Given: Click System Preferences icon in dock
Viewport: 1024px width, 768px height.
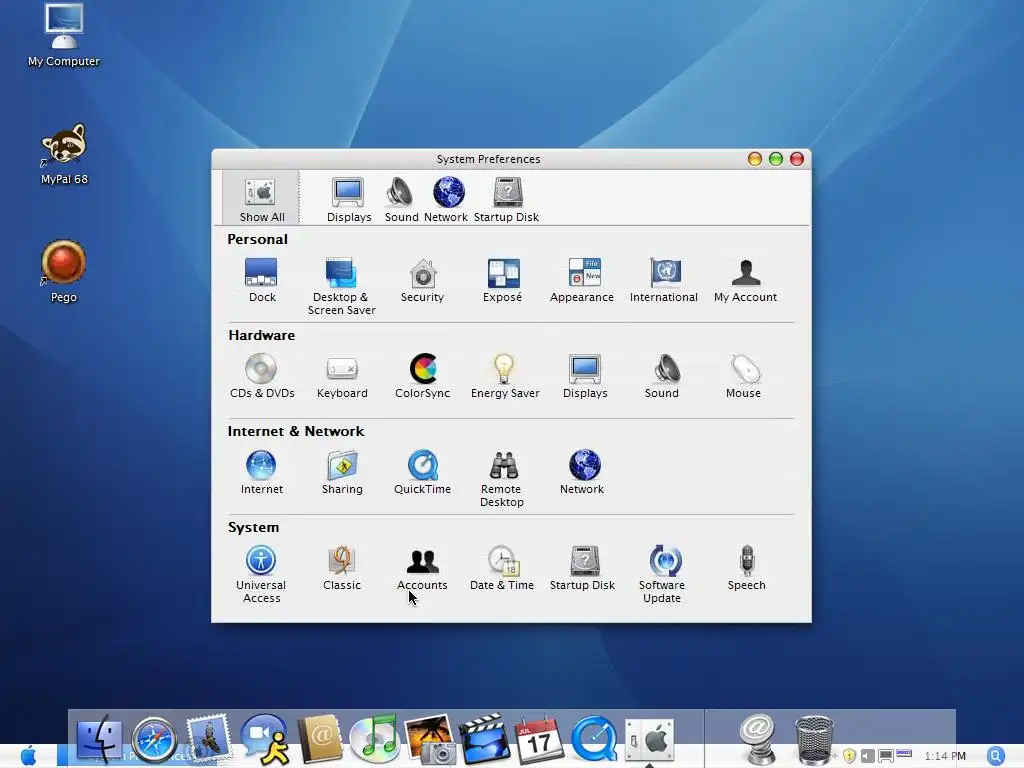Looking at the screenshot, I should [x=649, y=740].
